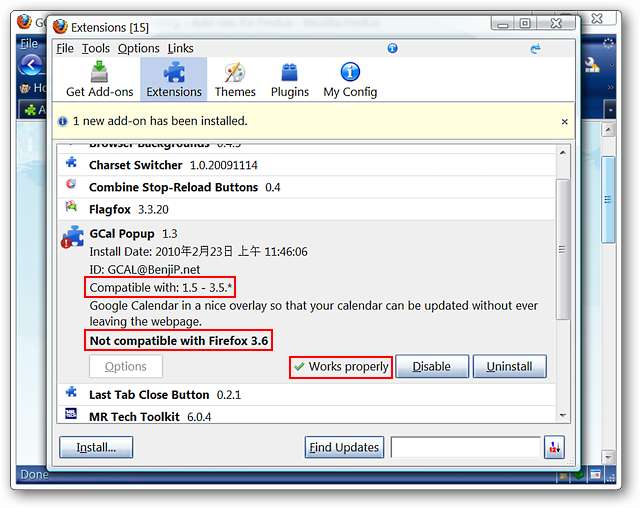Focus the search field beside Find Updates
This screenshot has width=640, height=508.
(x=465, y=447)
